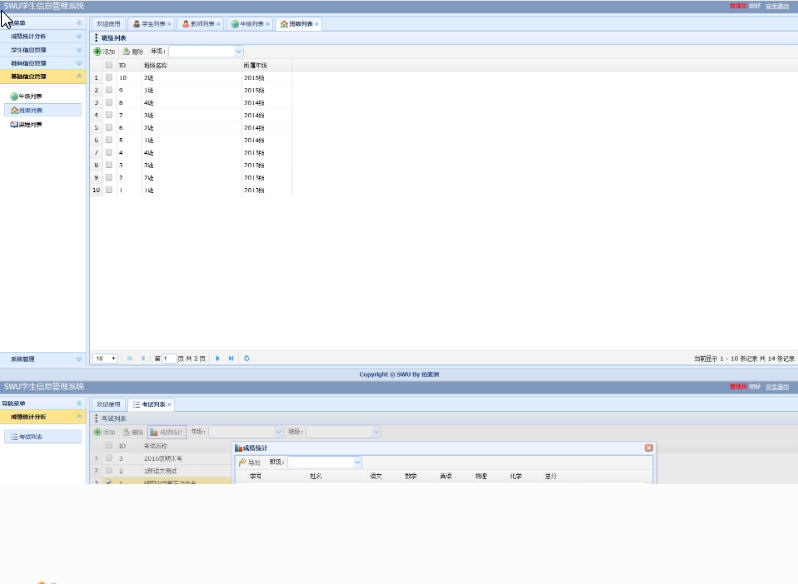Check the class row with ID 3

click(x=109, y=165)
